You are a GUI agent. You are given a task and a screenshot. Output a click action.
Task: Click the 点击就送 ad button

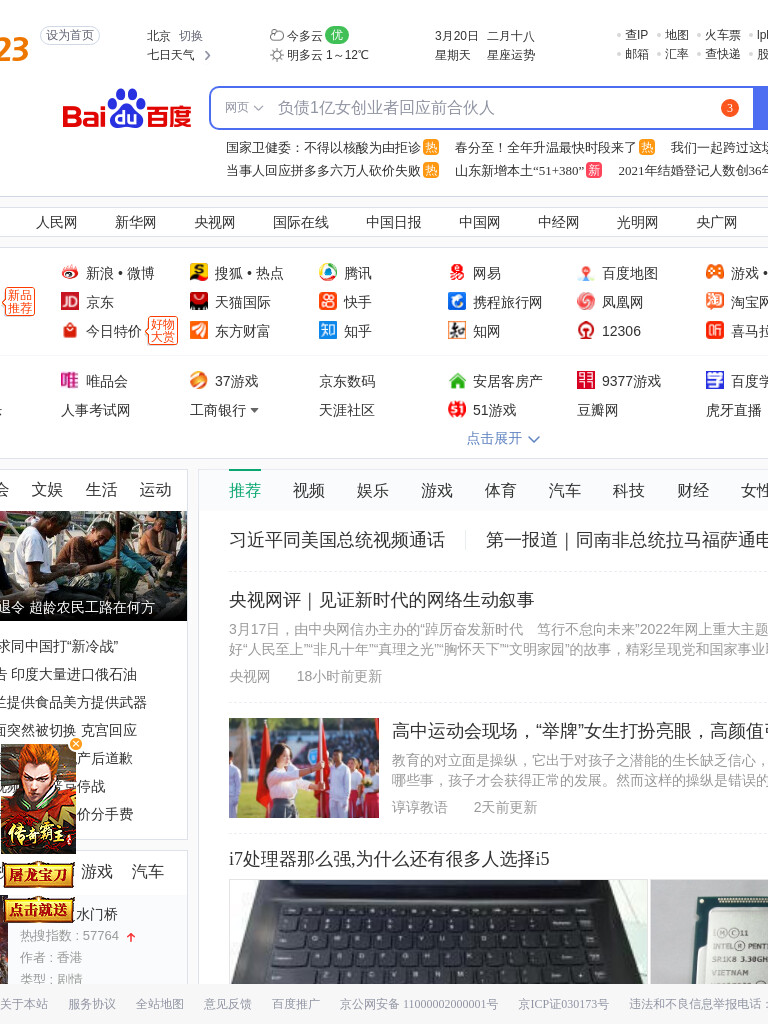tap(38, 910)
